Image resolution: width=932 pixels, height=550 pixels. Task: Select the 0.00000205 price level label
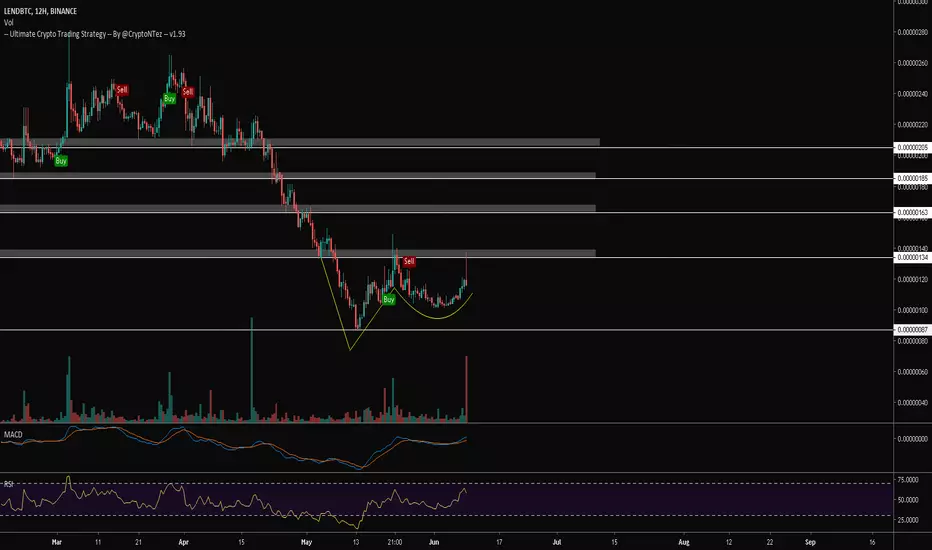(912, 147)
